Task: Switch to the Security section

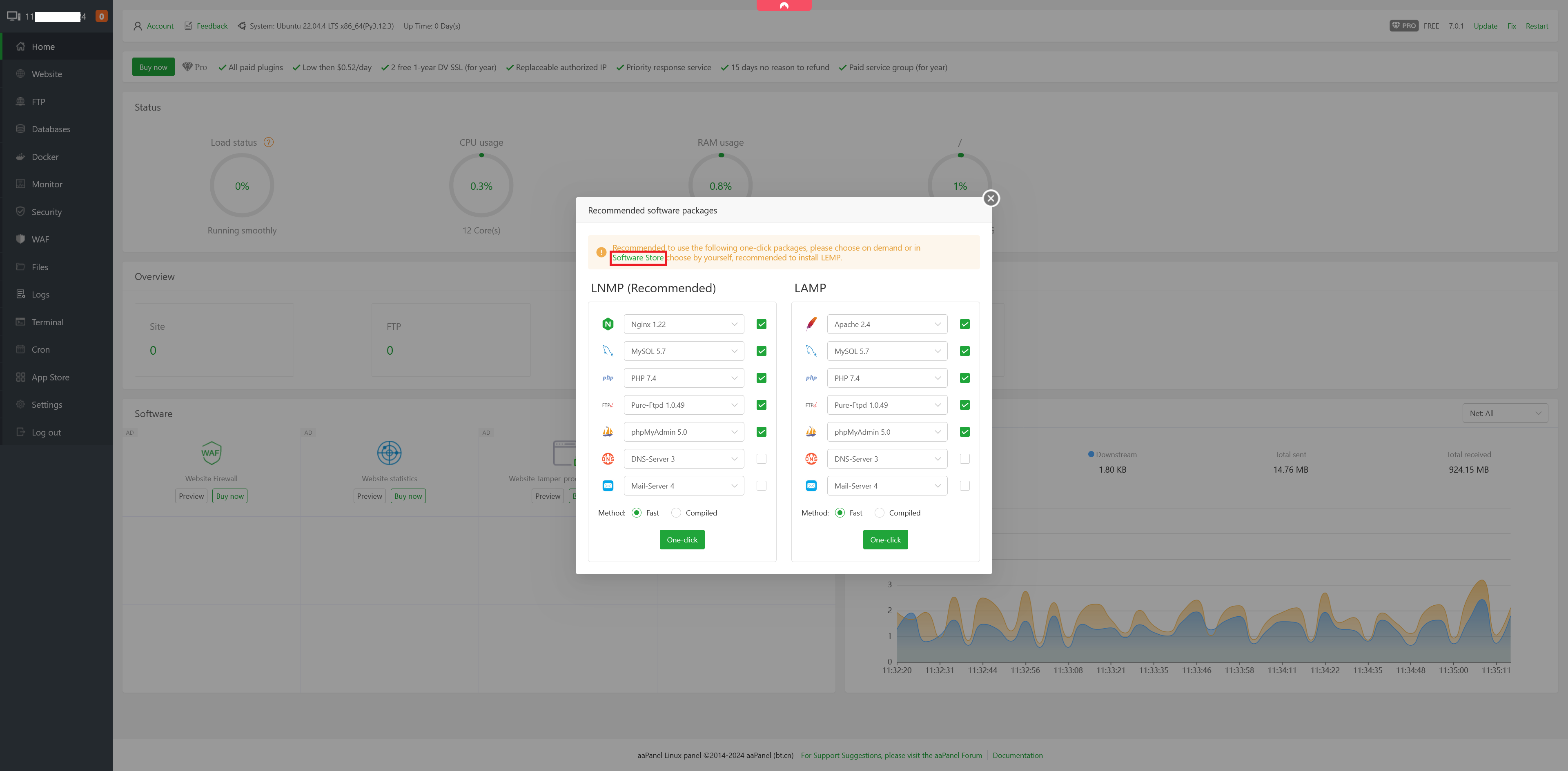Action: (46, 212)
